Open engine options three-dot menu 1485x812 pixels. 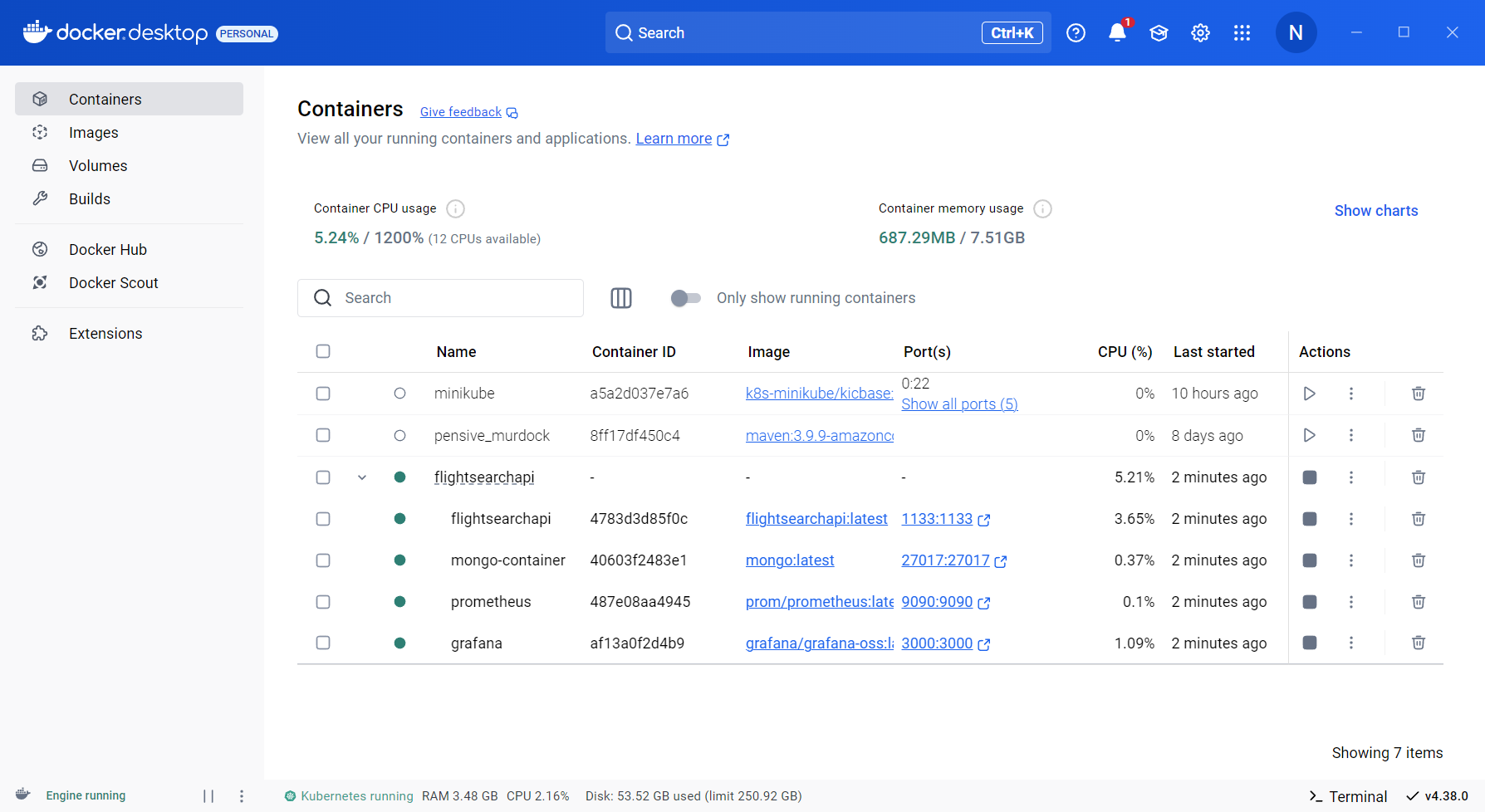(x=242, y=796)
